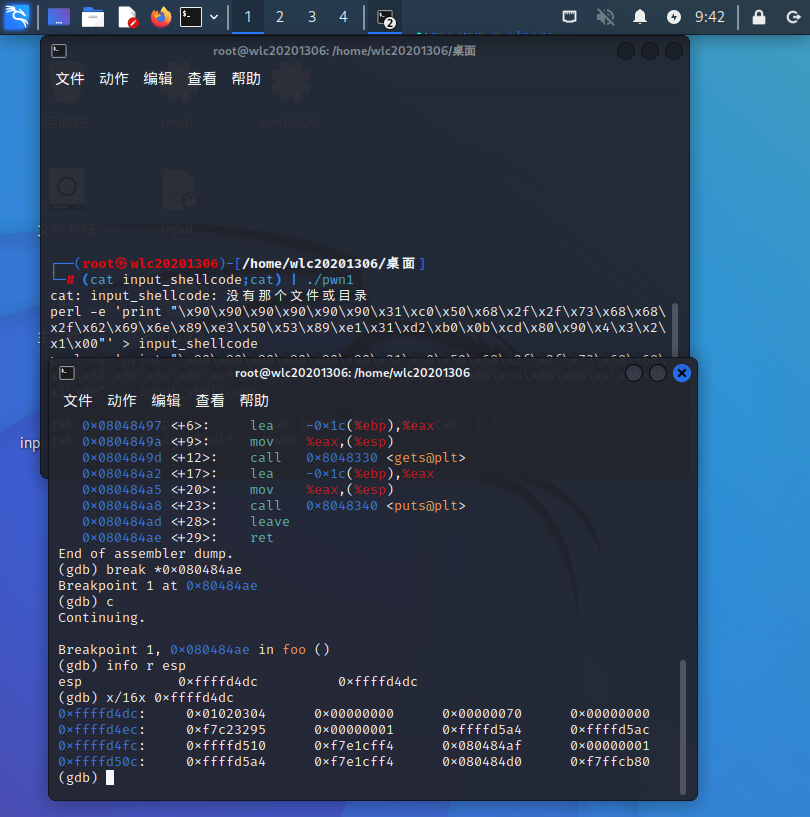Launch the text editor from the panel

click(x=127, y=17)
